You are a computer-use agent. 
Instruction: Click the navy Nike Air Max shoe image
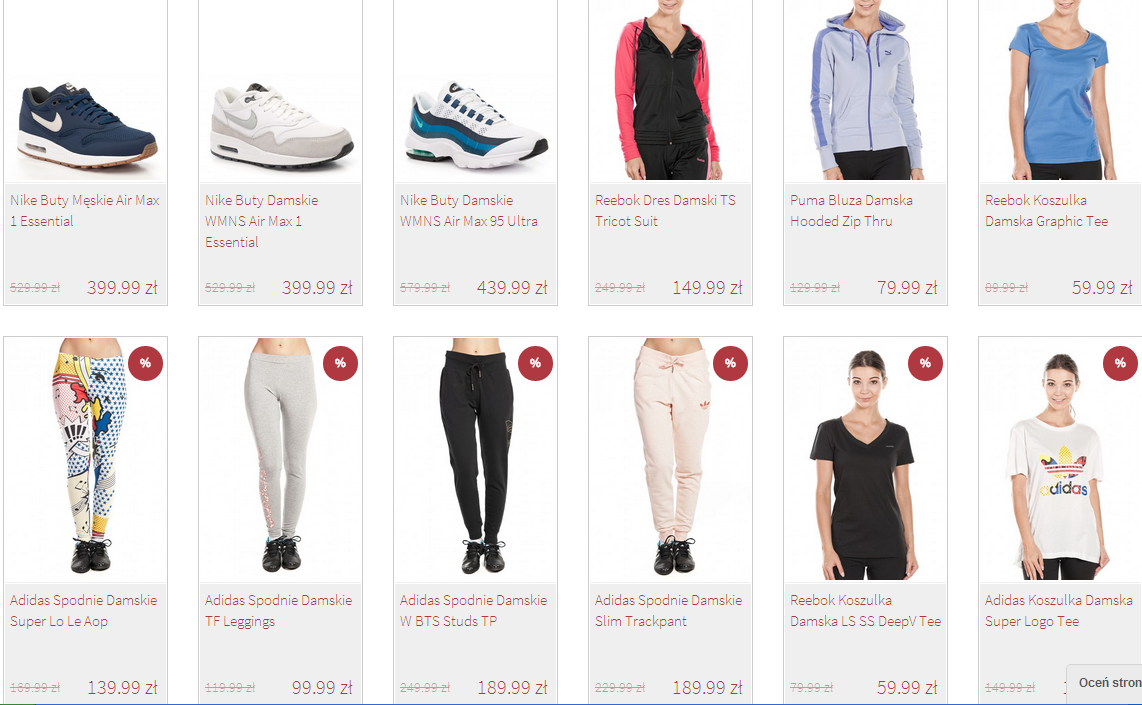tap(86, 125)
